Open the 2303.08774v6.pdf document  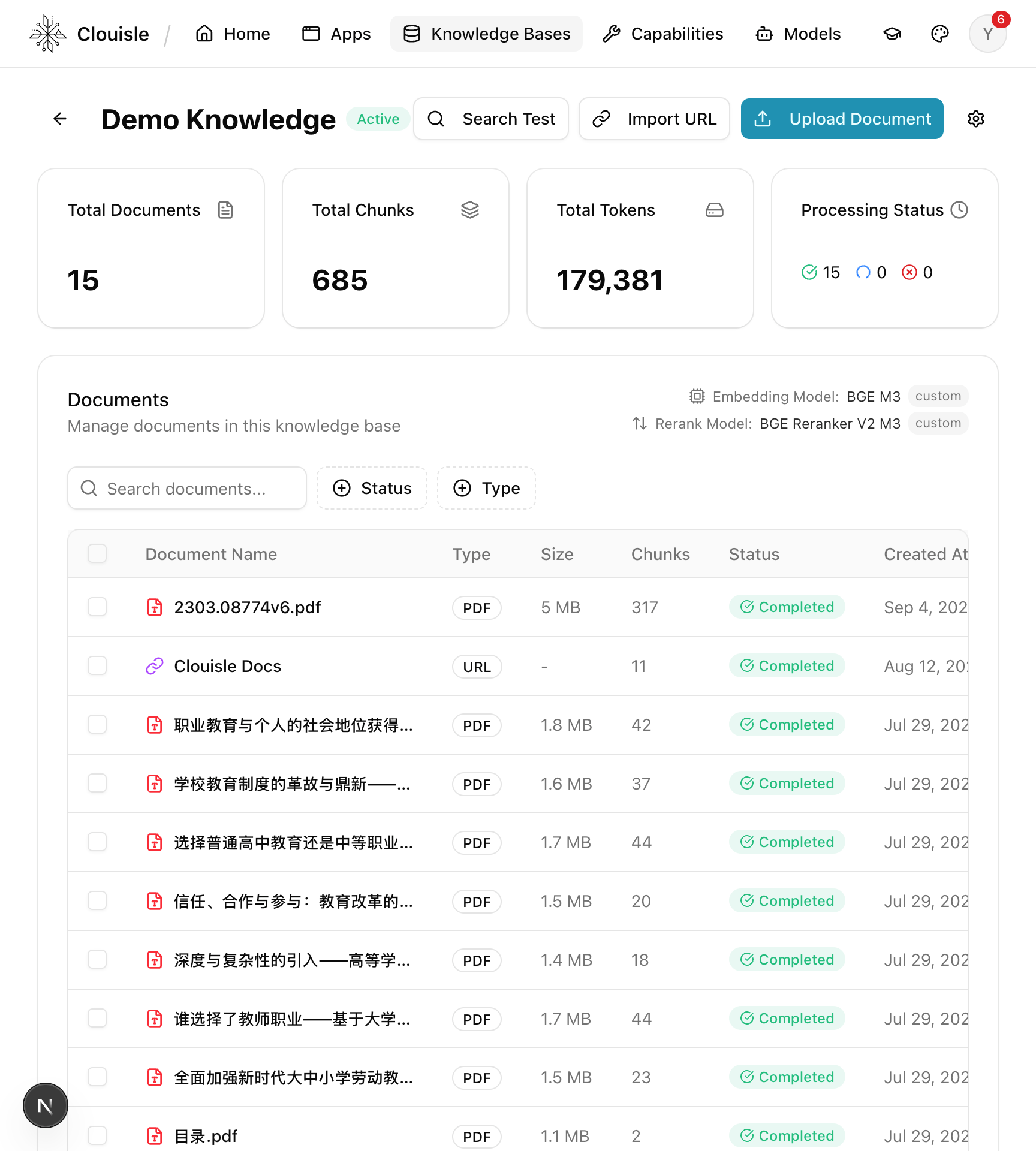pos(248,607)
